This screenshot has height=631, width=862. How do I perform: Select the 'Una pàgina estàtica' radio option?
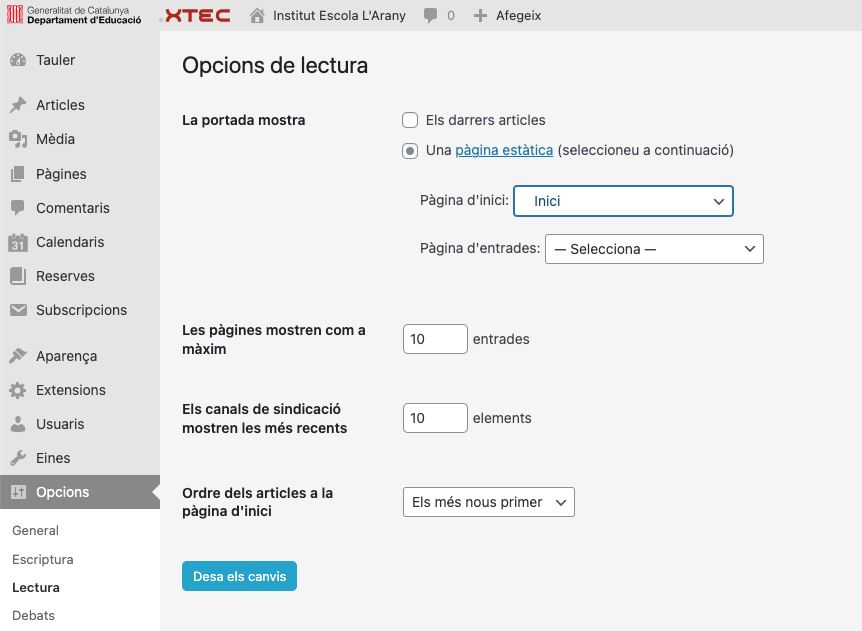point(410,151)
